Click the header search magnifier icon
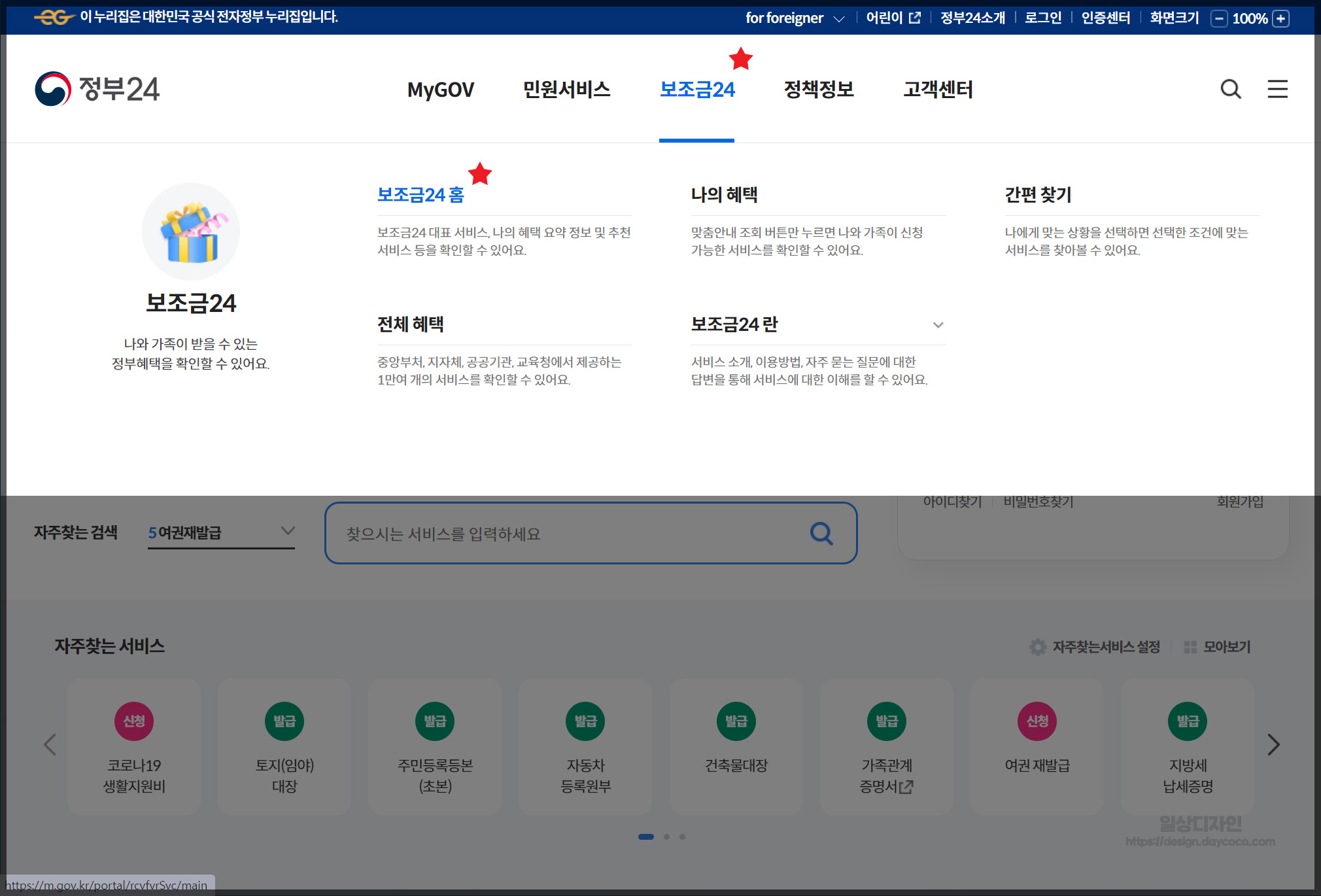The width and height of the screenshot is (1321, 896). click(1230, 89)
